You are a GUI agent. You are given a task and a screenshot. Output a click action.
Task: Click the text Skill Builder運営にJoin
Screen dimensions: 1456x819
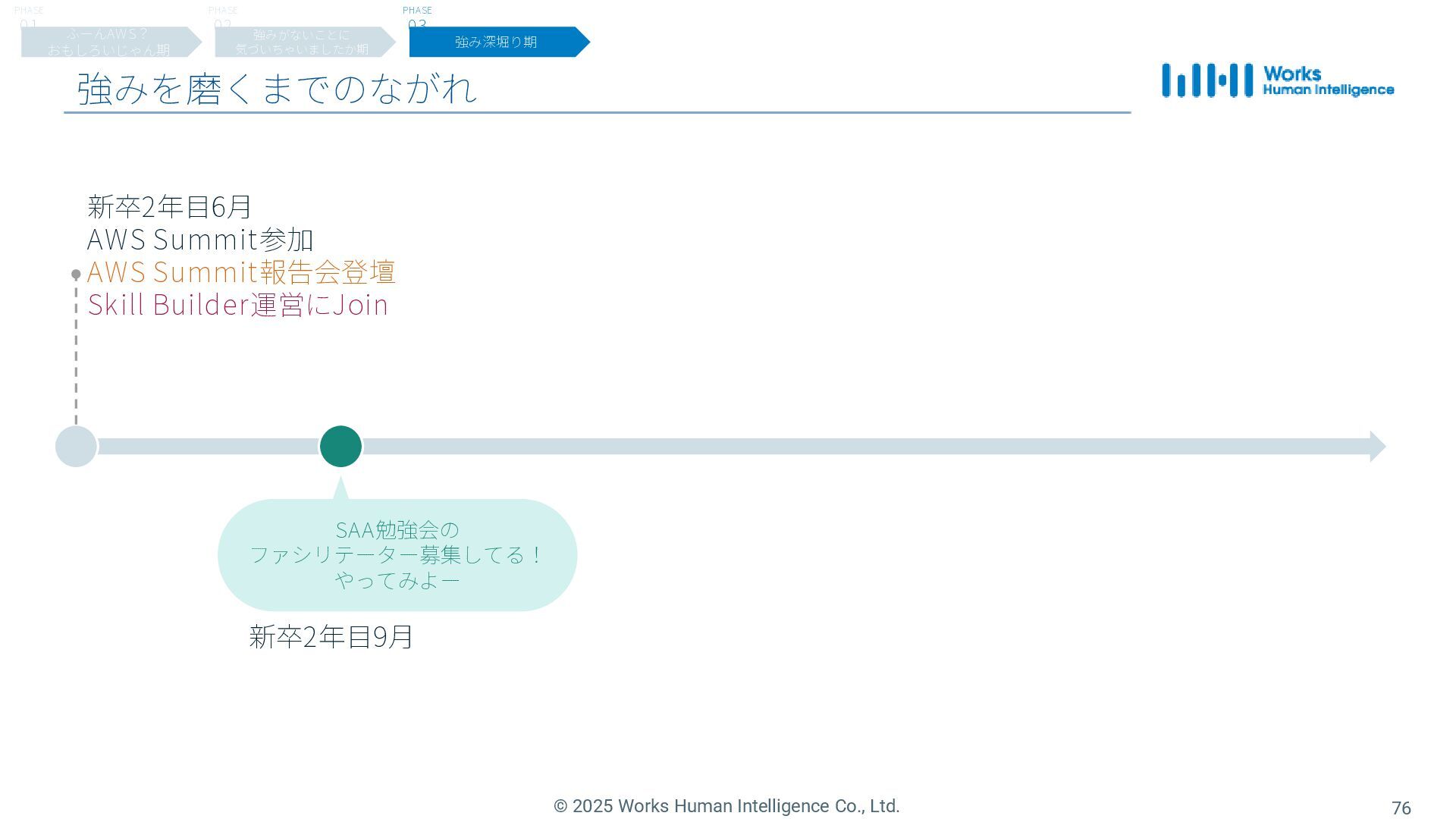click(x=238, y=304)
